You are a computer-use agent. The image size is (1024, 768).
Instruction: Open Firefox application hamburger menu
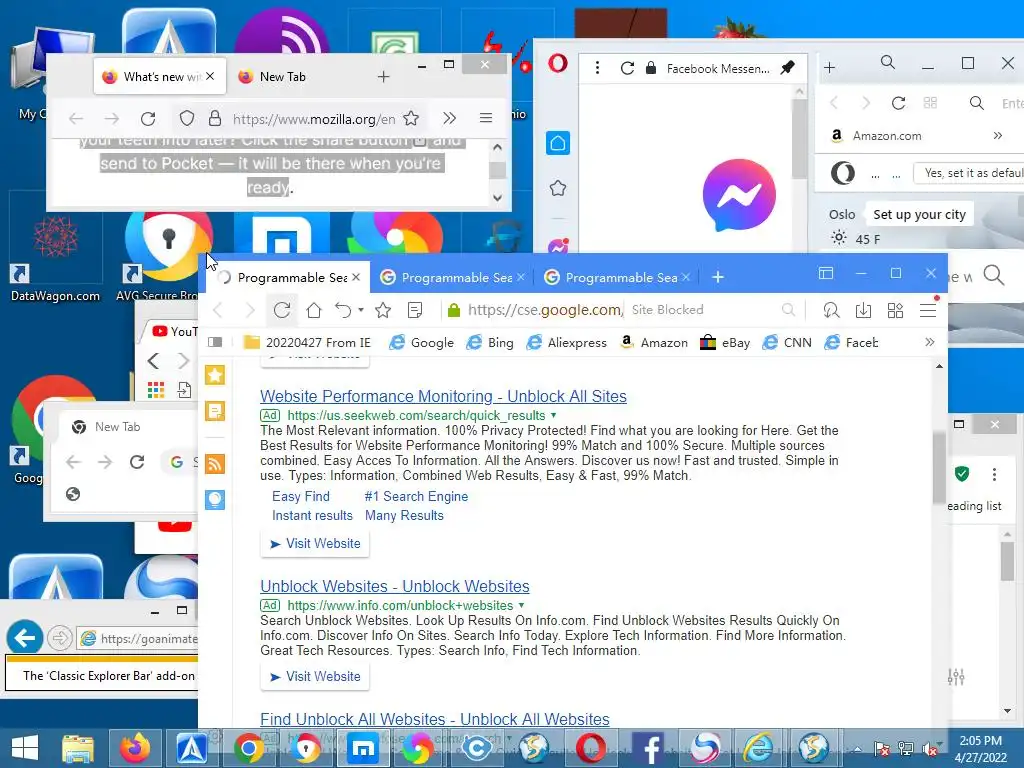tap(486, 118)
